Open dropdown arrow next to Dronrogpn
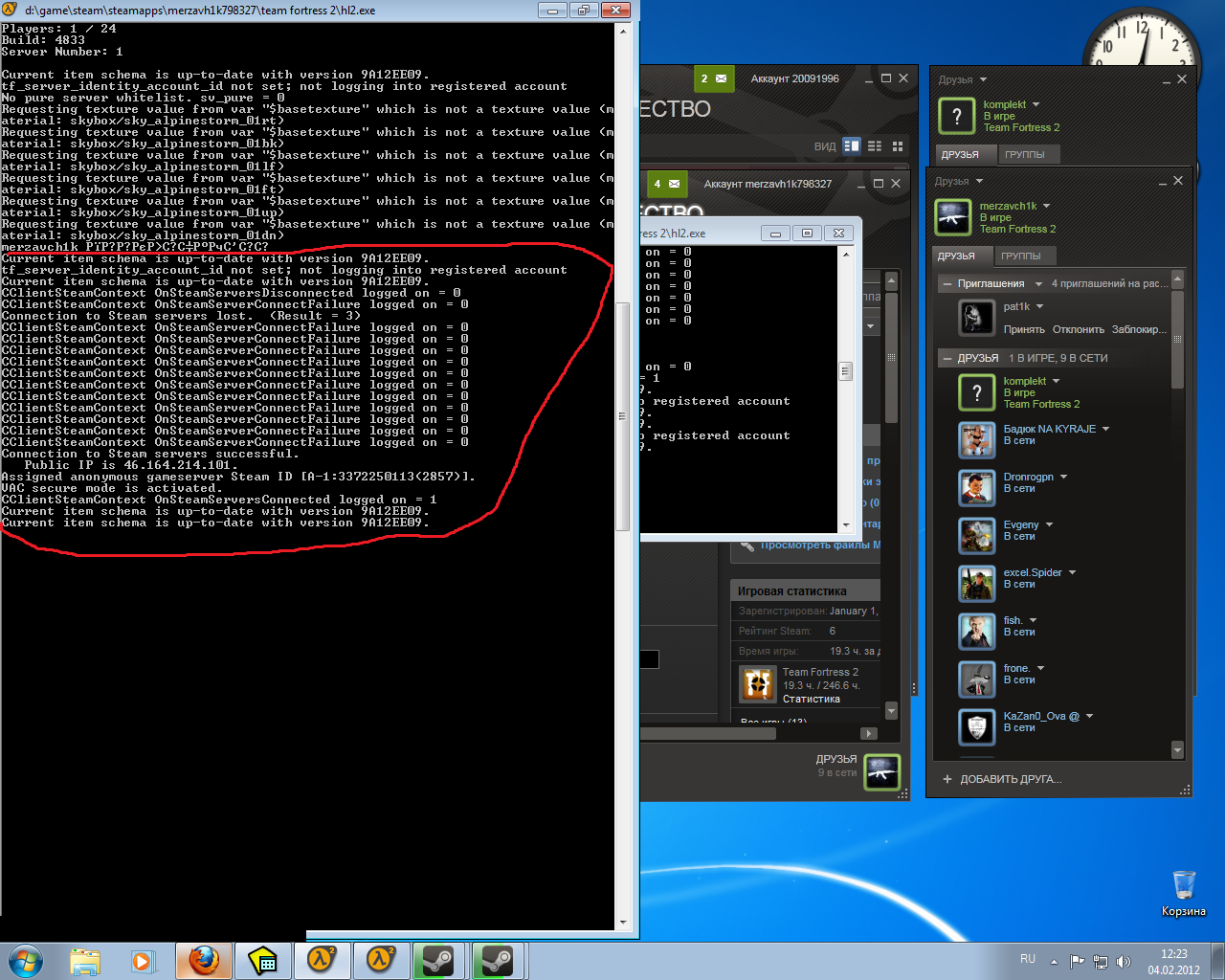This screenshot has height=980, width=1225. (1063, 477)
